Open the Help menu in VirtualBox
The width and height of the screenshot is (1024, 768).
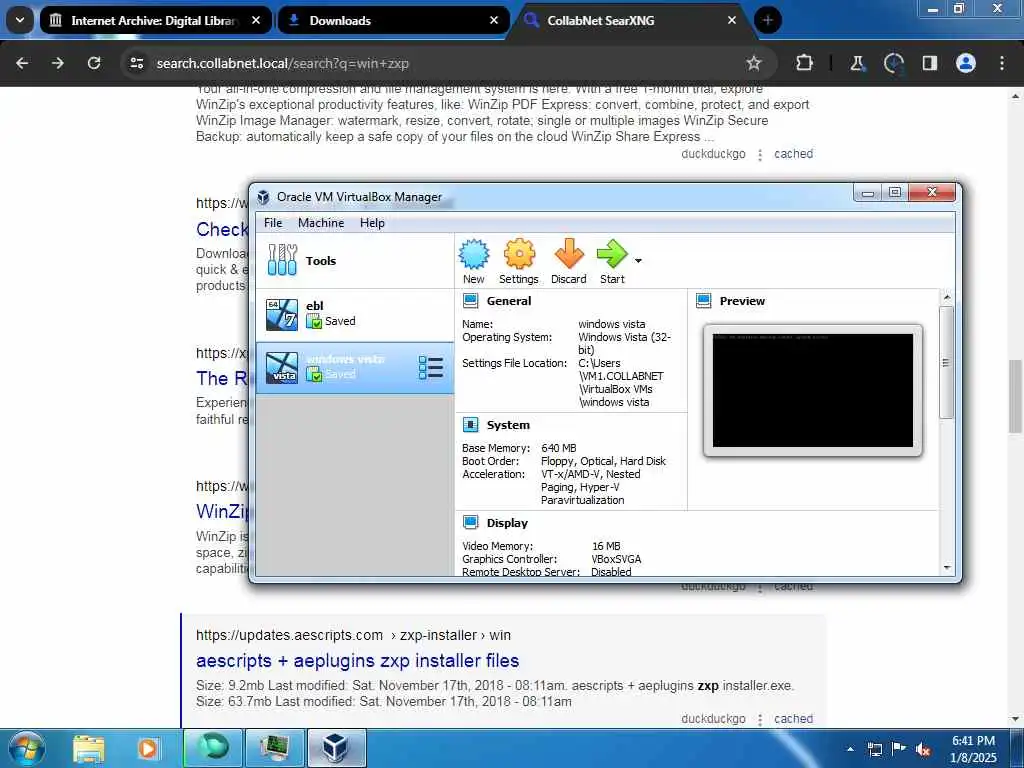point(372,223)
